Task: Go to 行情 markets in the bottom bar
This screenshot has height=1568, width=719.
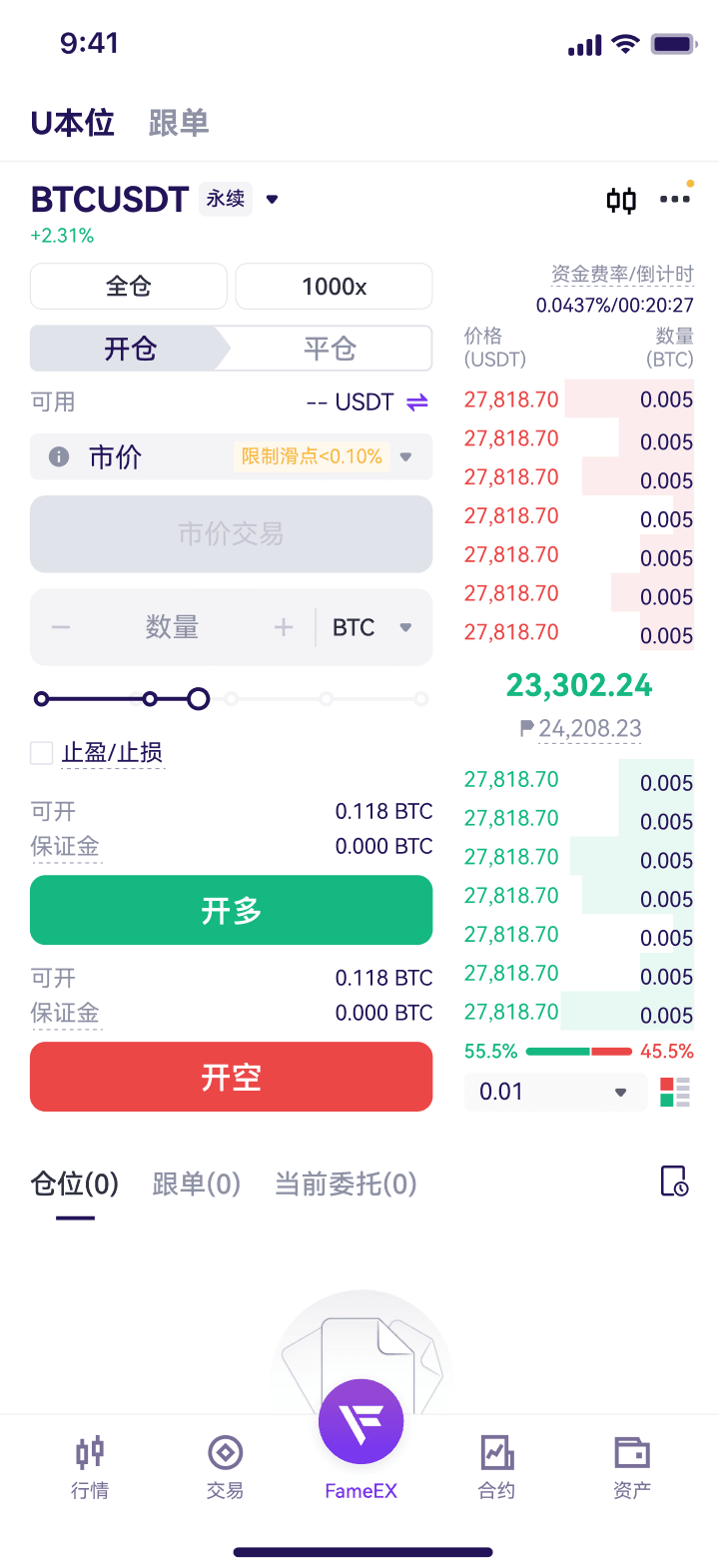Action: click(90, 1466)
